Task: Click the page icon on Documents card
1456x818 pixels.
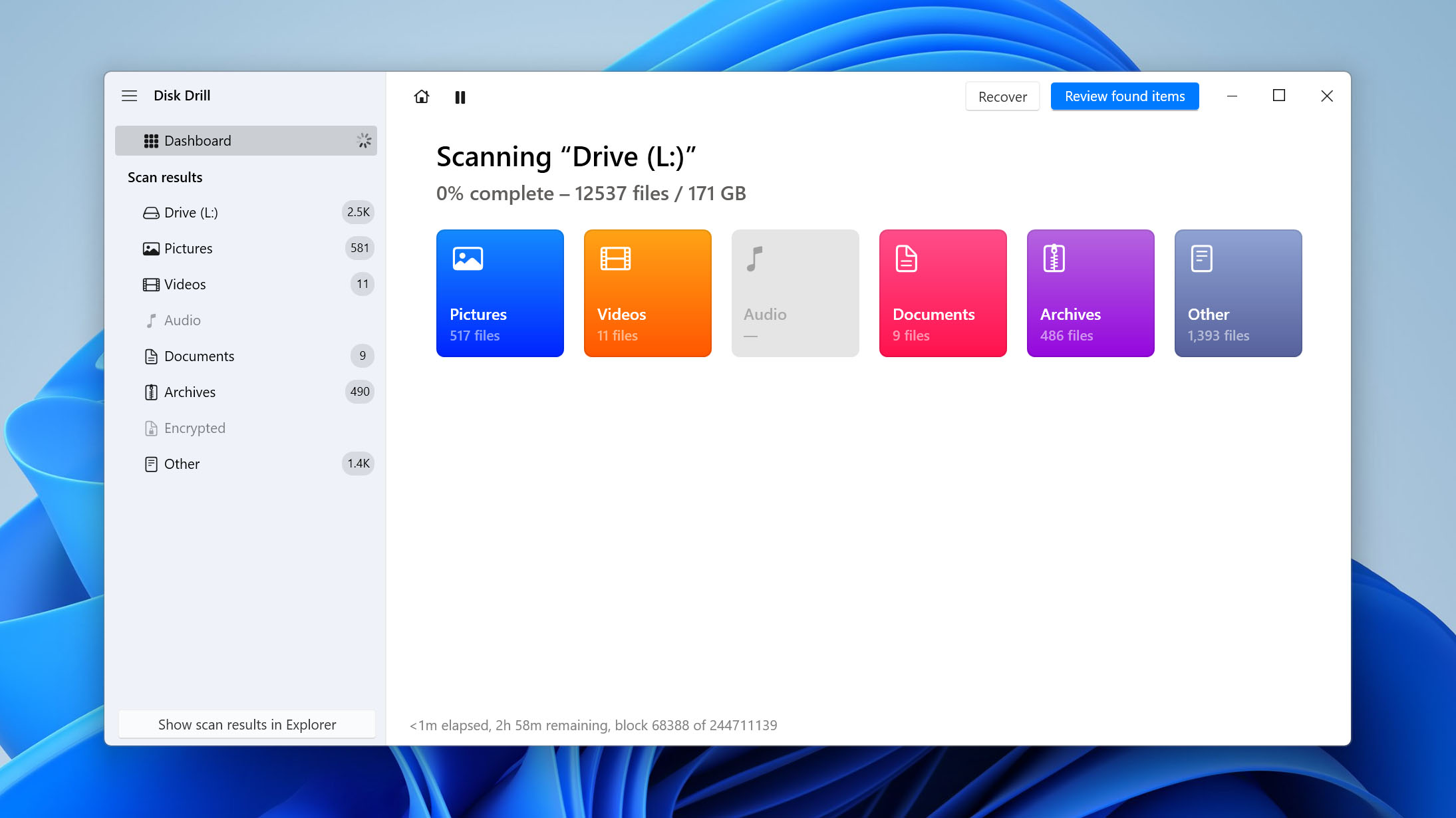Action: click(907, 259)
